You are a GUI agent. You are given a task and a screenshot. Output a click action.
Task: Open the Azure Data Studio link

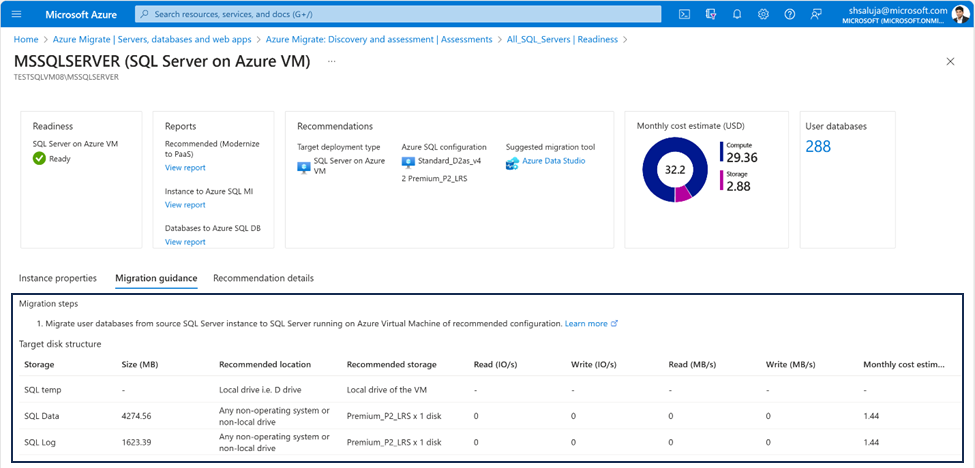(x=553, y=161)
